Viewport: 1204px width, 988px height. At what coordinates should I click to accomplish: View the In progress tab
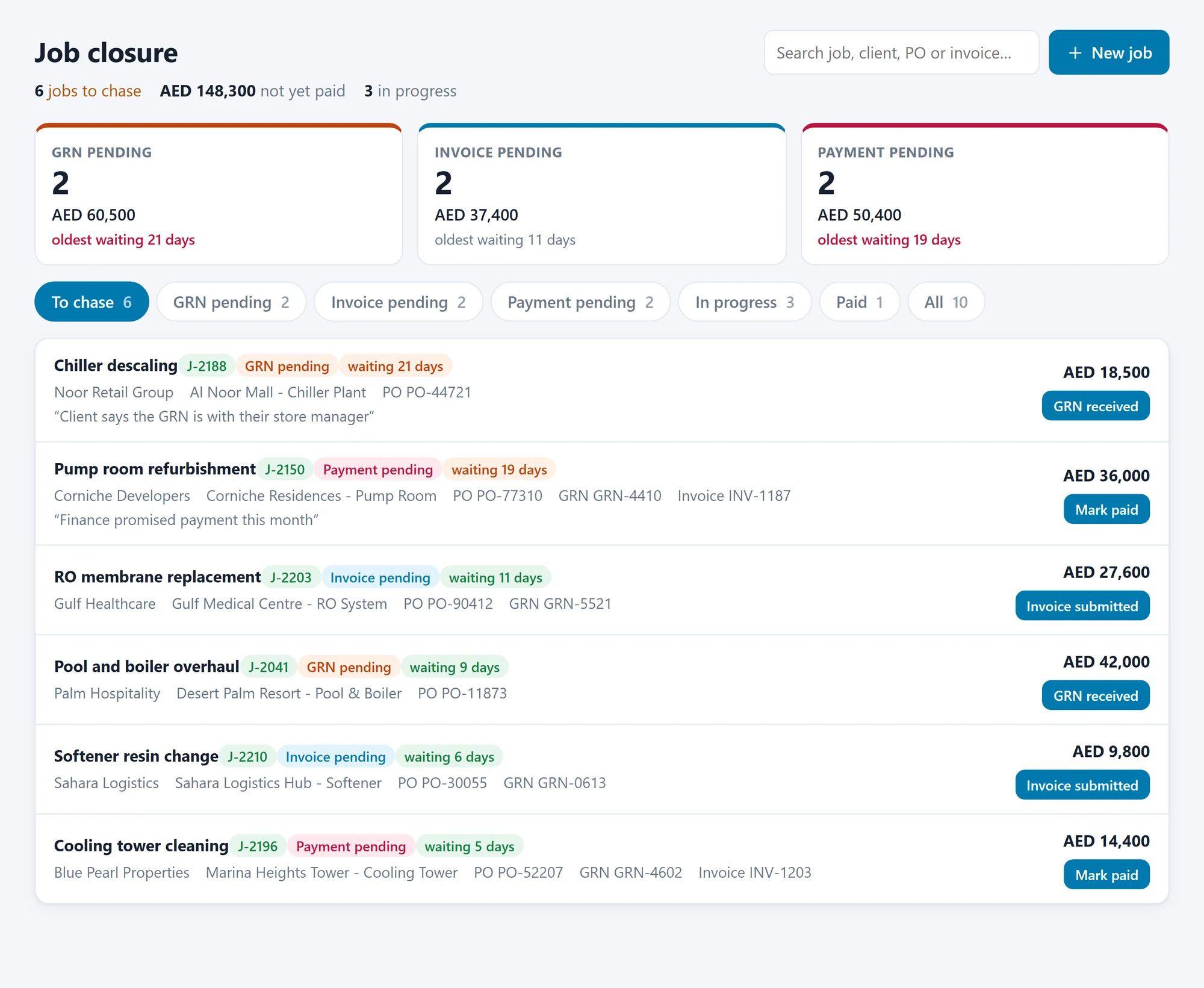click(x=745, y=302)
